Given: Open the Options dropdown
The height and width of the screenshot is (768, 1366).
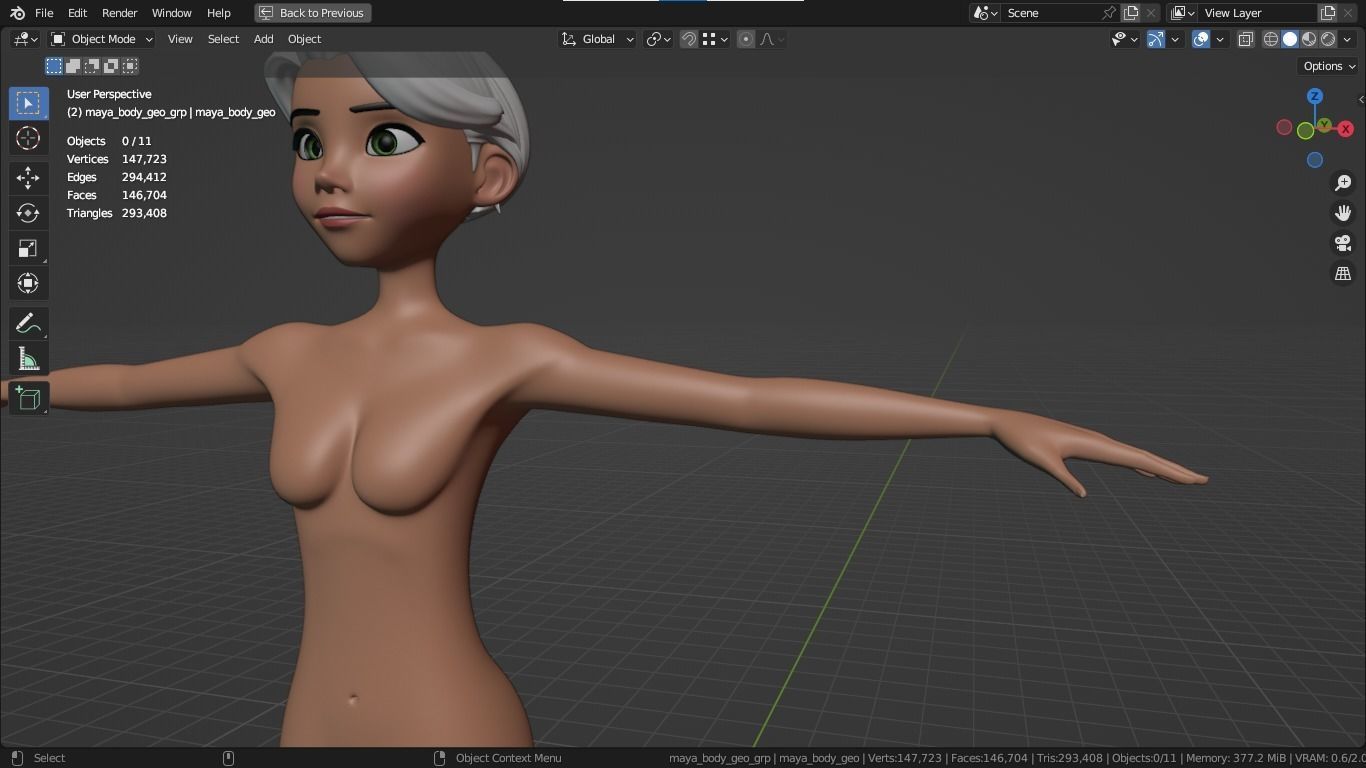Looking at the screenshot, I should click(x=1329, y=66).
